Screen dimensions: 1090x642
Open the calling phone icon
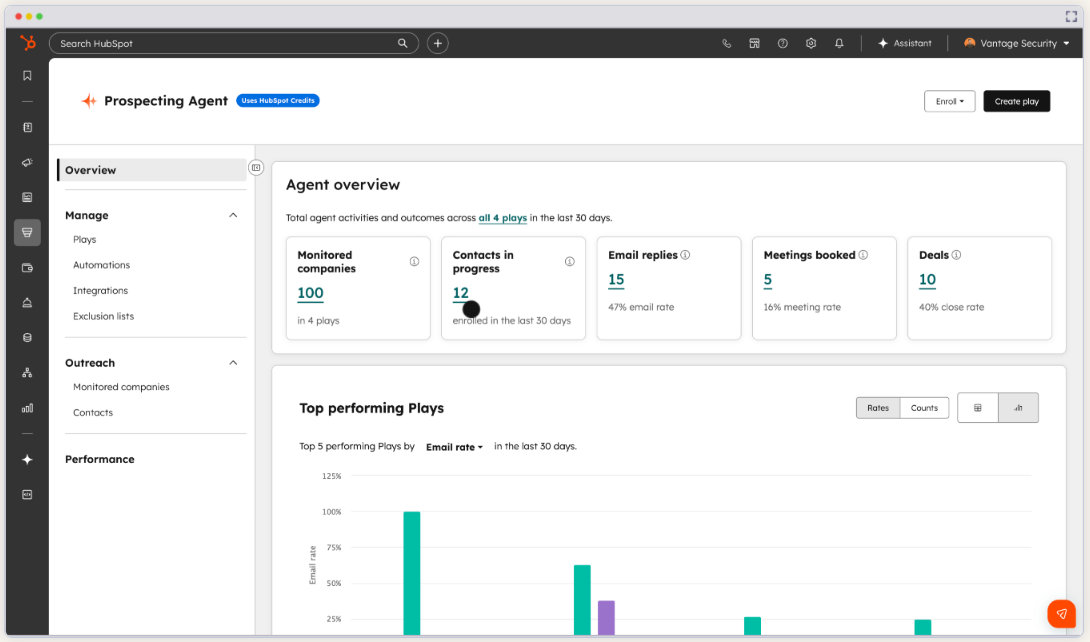pyautogui.click(x=726, y=43)
